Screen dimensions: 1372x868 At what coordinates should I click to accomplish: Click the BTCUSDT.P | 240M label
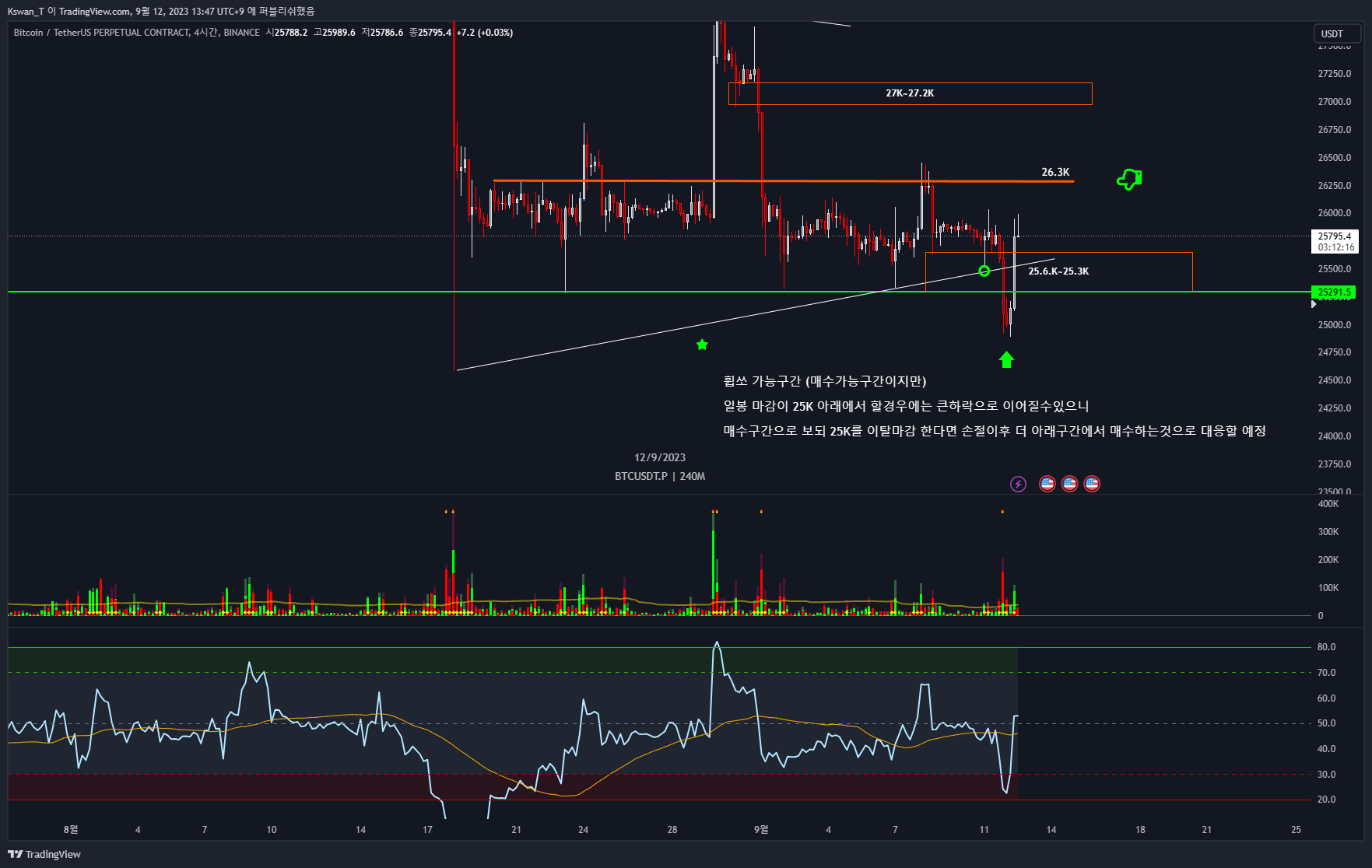click(x=660, y=476)
